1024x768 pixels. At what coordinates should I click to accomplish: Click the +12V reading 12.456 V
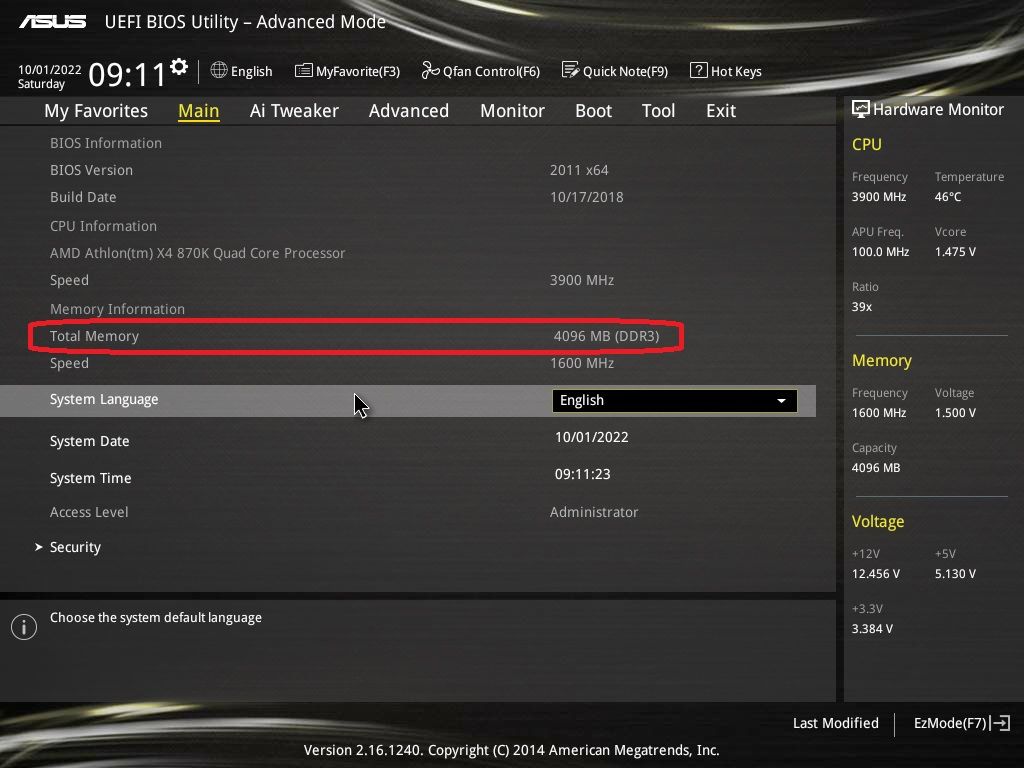point(876,573)
